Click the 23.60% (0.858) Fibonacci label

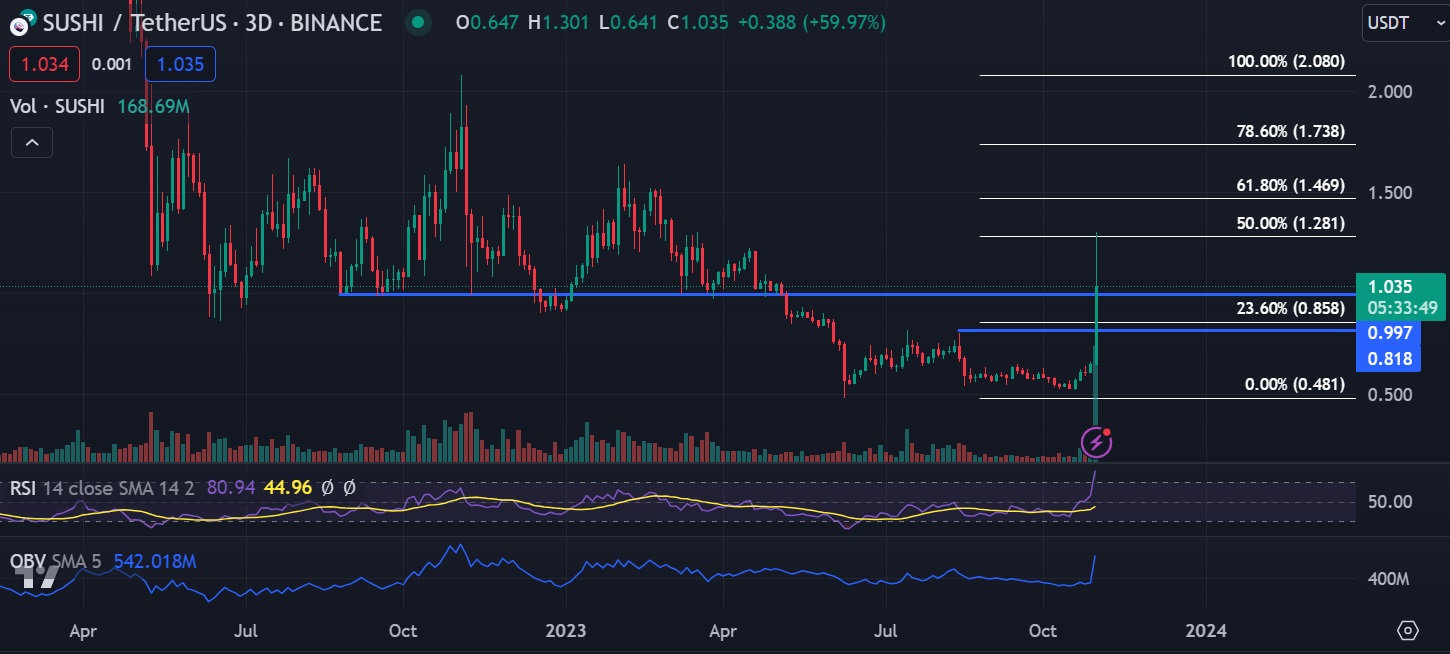coord(1290,309)
